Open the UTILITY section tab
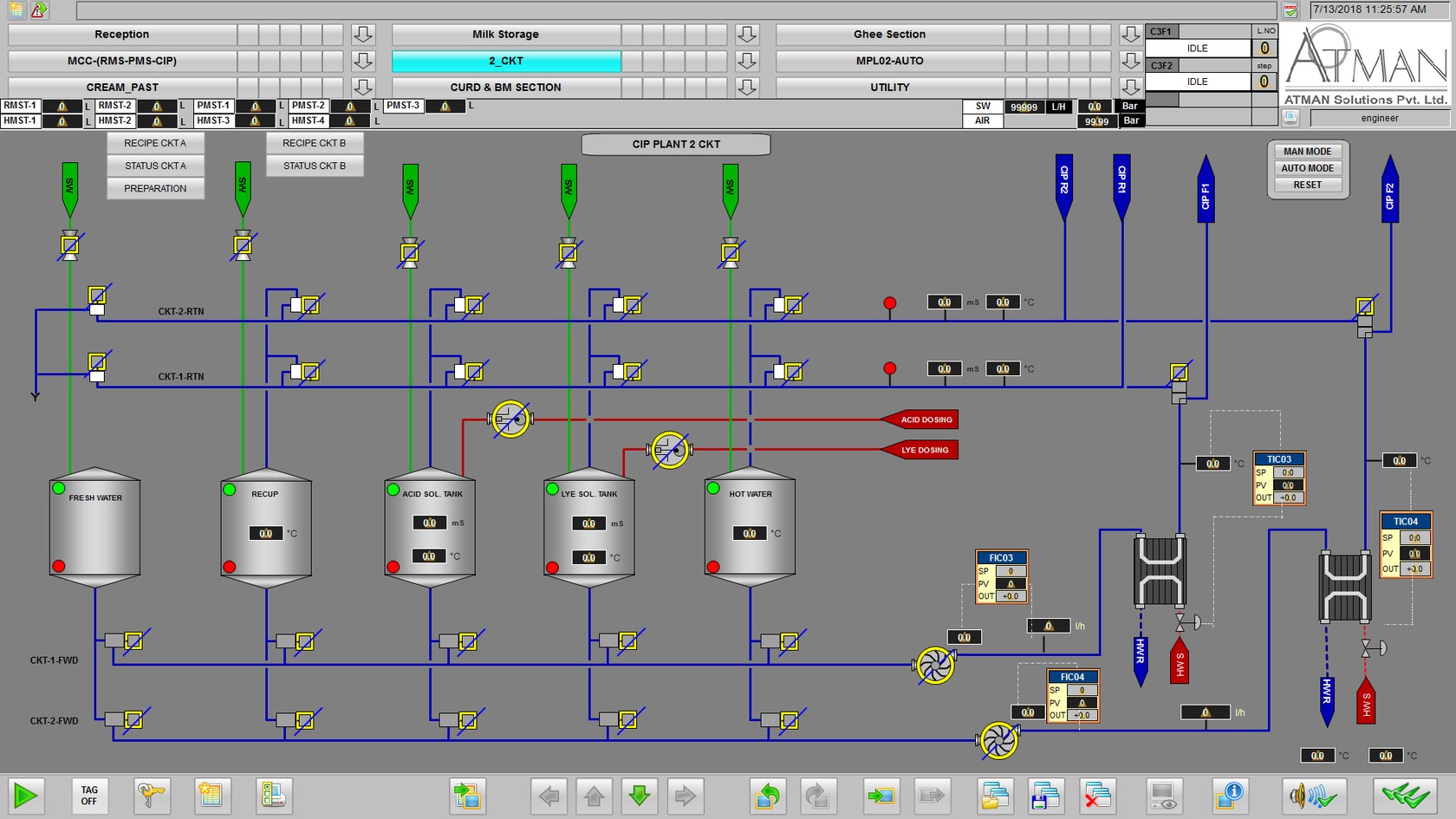 click(890, 88)
